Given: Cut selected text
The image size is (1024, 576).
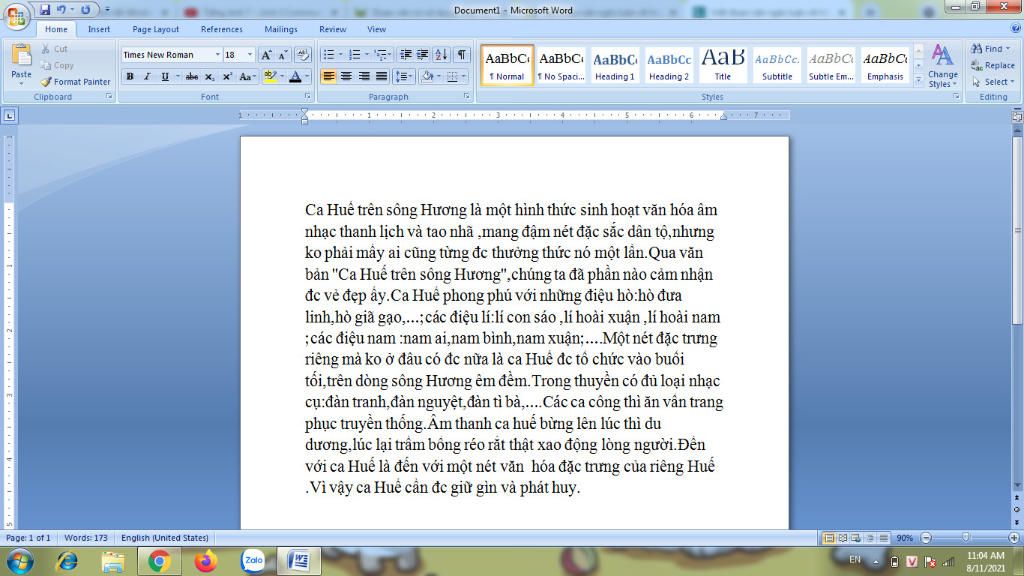Looking at the screenshot, I should [54, 49].
